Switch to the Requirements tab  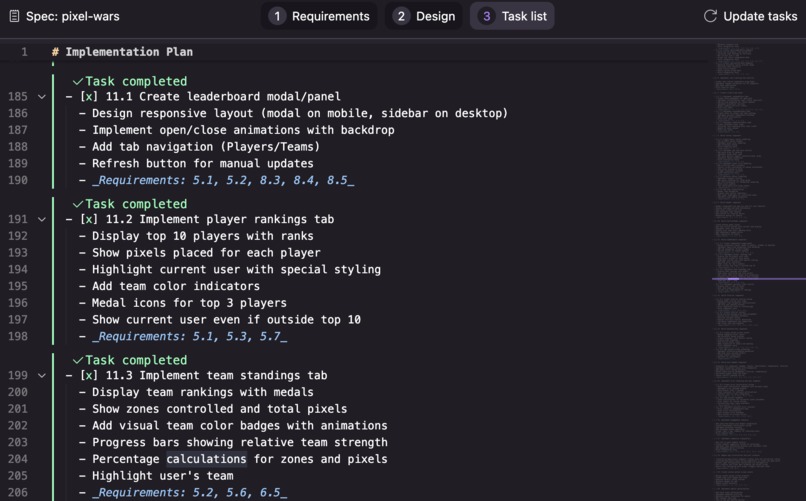pos(319,16)
